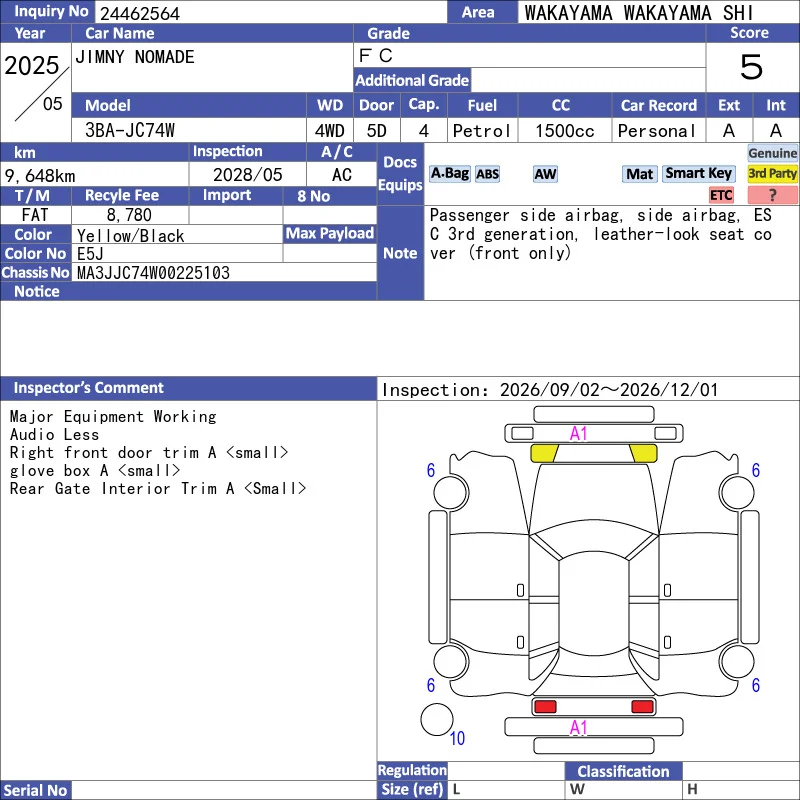Click the red left tail light on diagram
The height and width of the screenshot is (800, 800).
click(545, 707)
